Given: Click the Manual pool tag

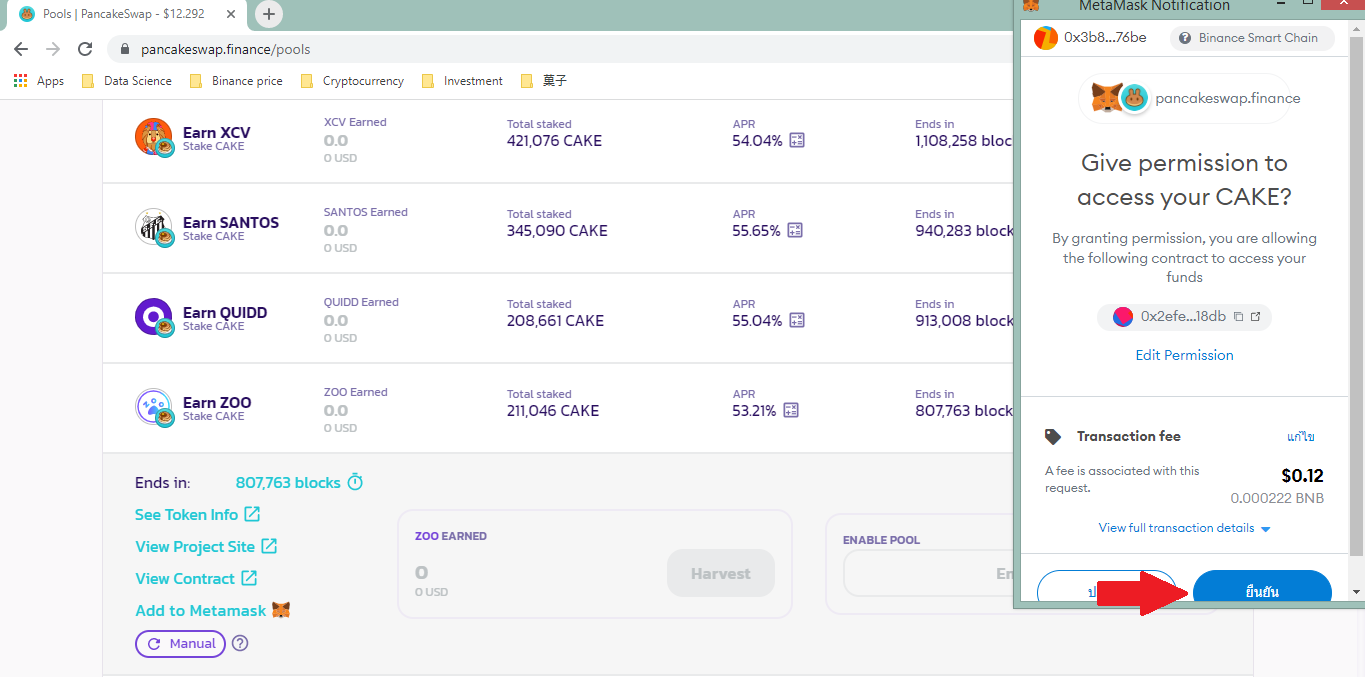Looking at the screenshot, I should click(181, 644).
